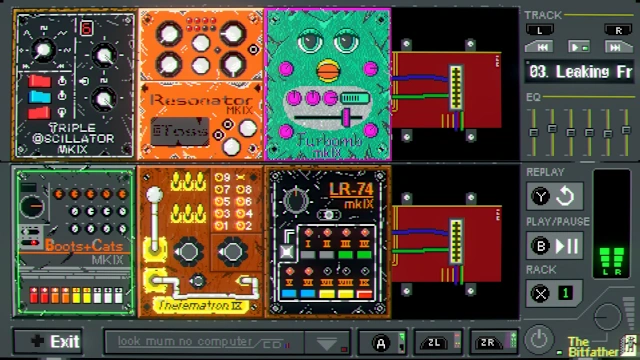This screenshot has height=360, width=640.
Task: Click the R shoulder button under TRACK
Action: coord(618,30)
